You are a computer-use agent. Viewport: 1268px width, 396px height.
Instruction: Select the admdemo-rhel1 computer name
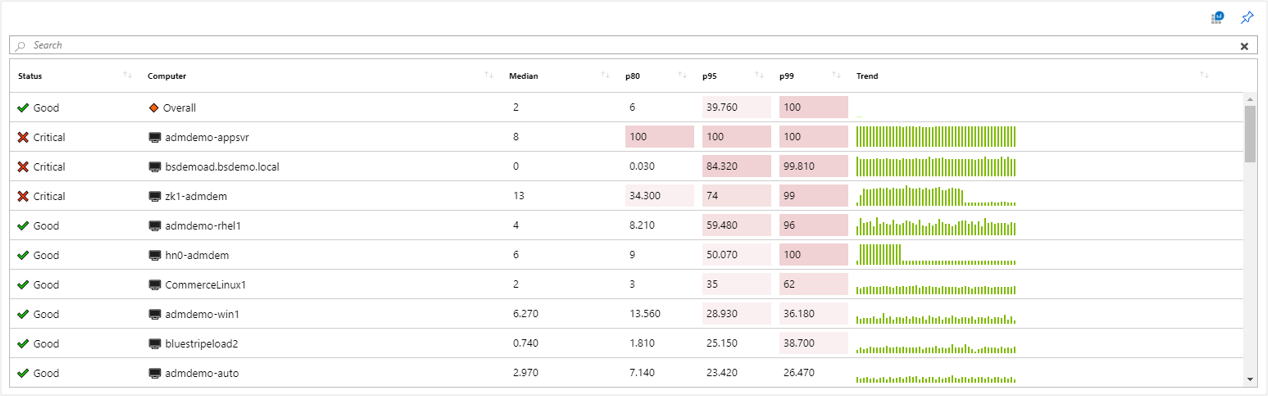[203, 226]
